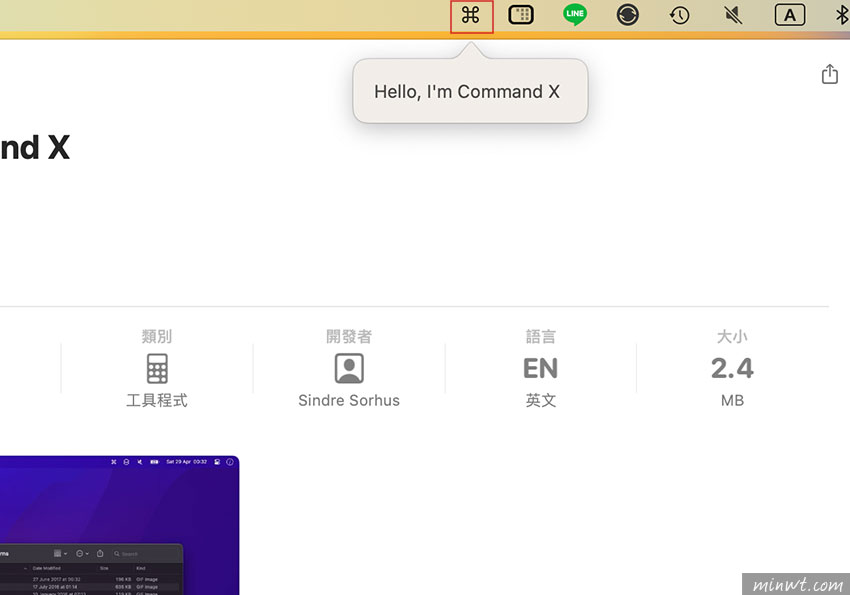Click the 大小 heading

click(732, 337)
